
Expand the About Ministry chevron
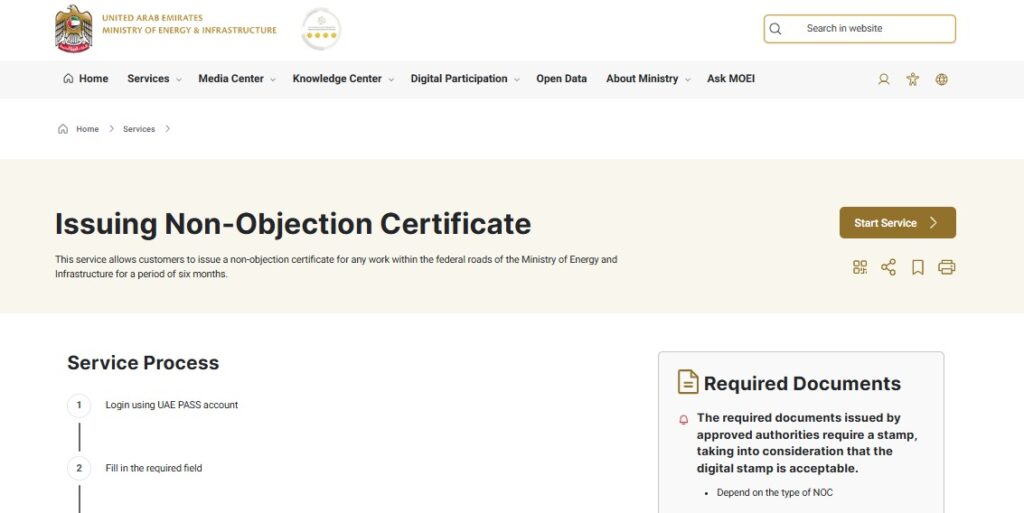(x=687, y=80)
